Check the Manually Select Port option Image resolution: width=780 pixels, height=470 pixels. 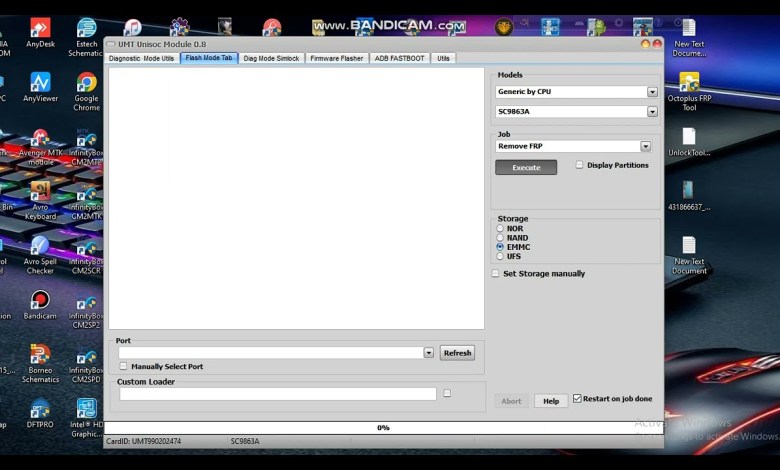pos(124,366)
